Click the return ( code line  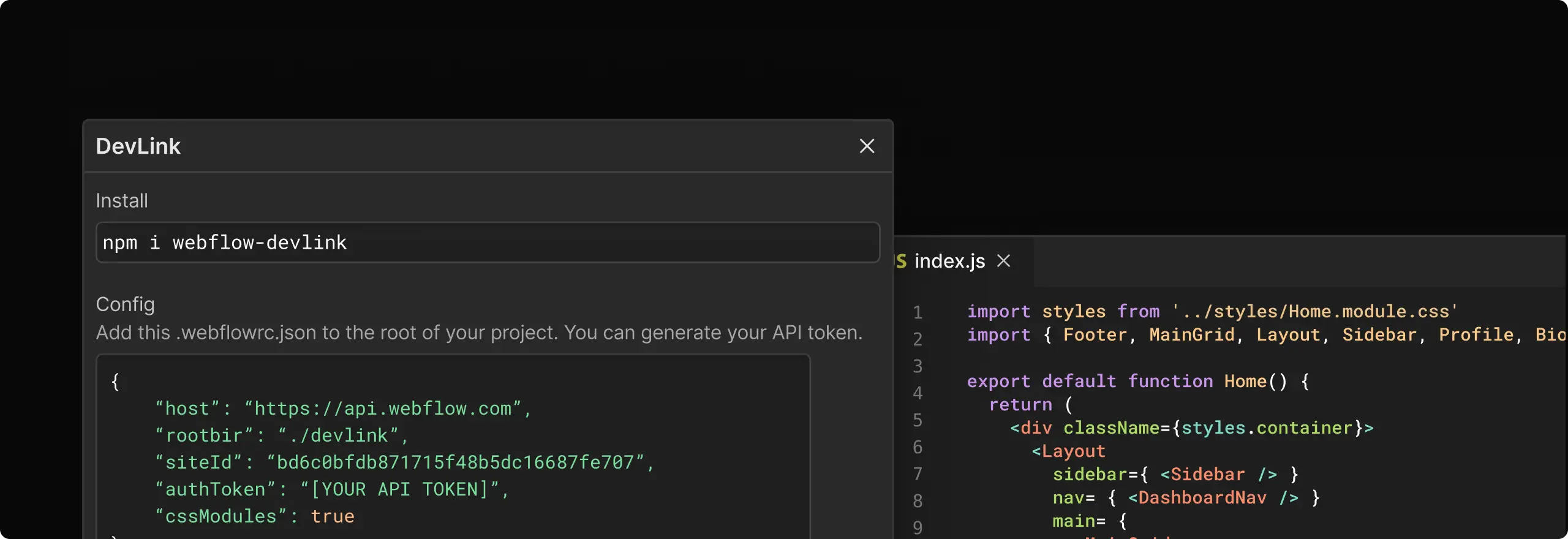pos(1031,404)
